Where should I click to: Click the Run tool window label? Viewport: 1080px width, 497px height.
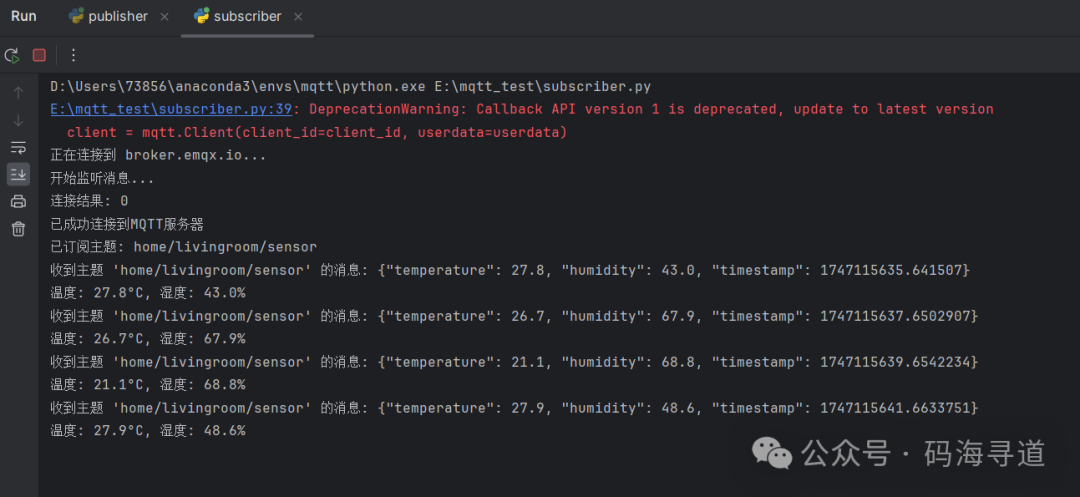pos(23,17)
